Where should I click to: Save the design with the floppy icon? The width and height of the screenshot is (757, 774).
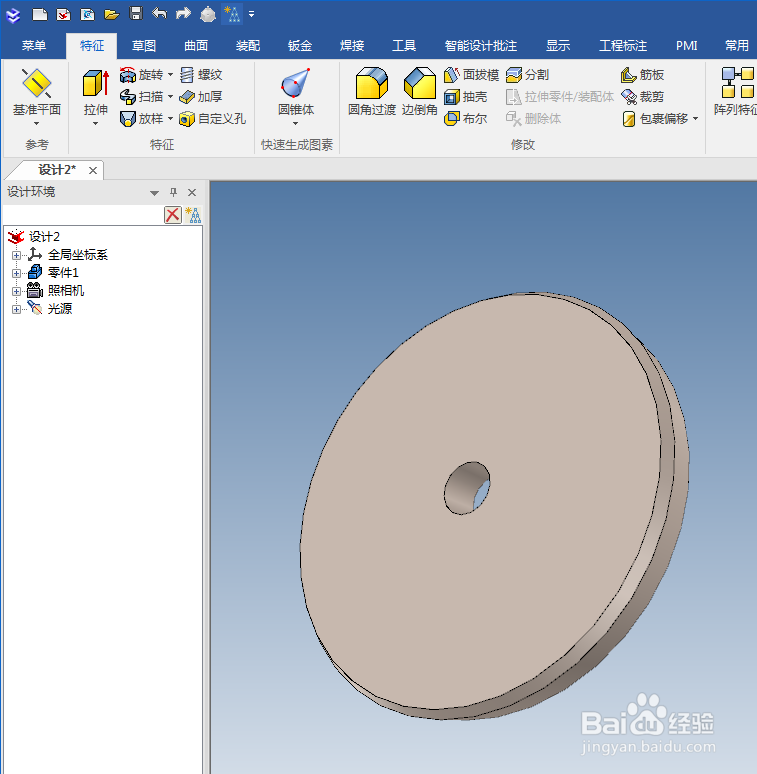click(x=136, y=13)
